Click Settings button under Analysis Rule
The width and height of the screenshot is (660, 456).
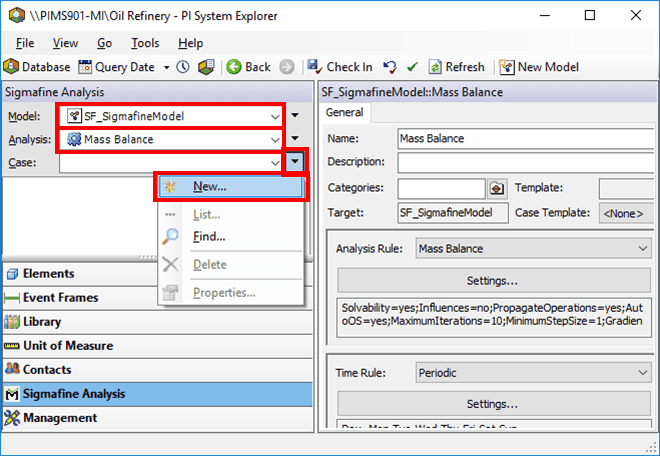pyautogui.click(x=490, y=281)
